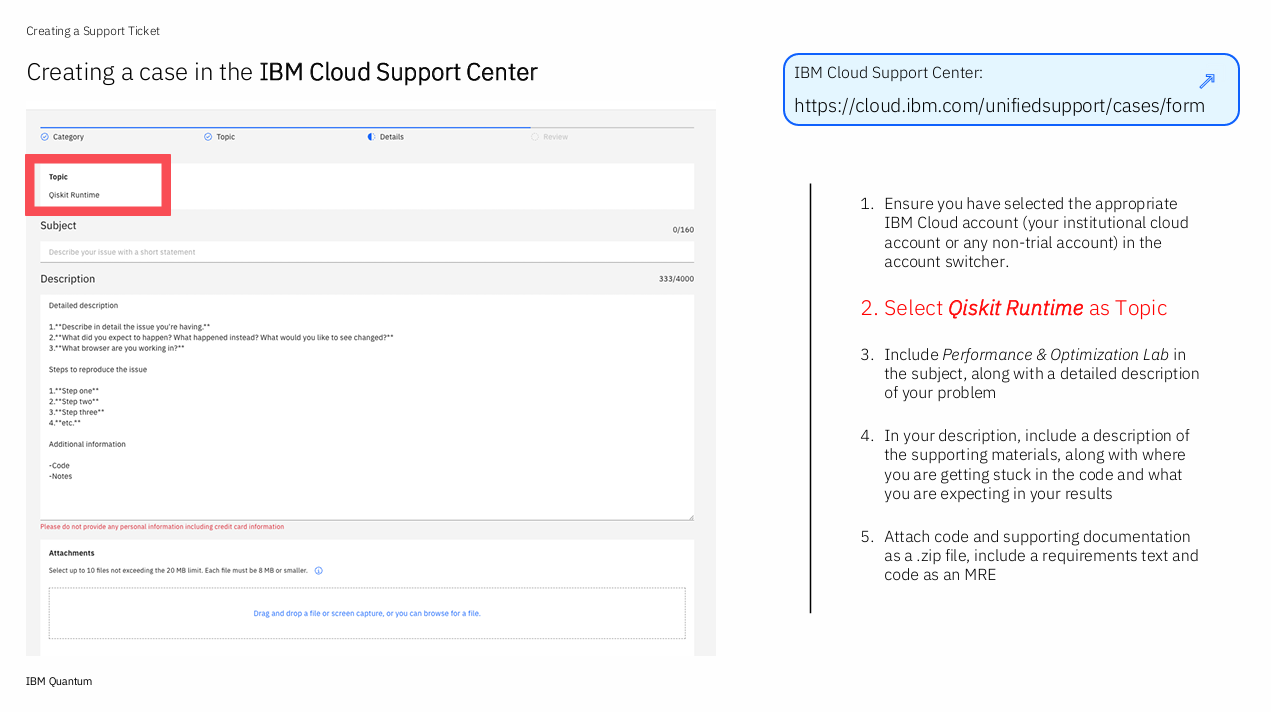Switch to the Topic step label
Screen dimensions: 1271x712
(x=226, y=137)
